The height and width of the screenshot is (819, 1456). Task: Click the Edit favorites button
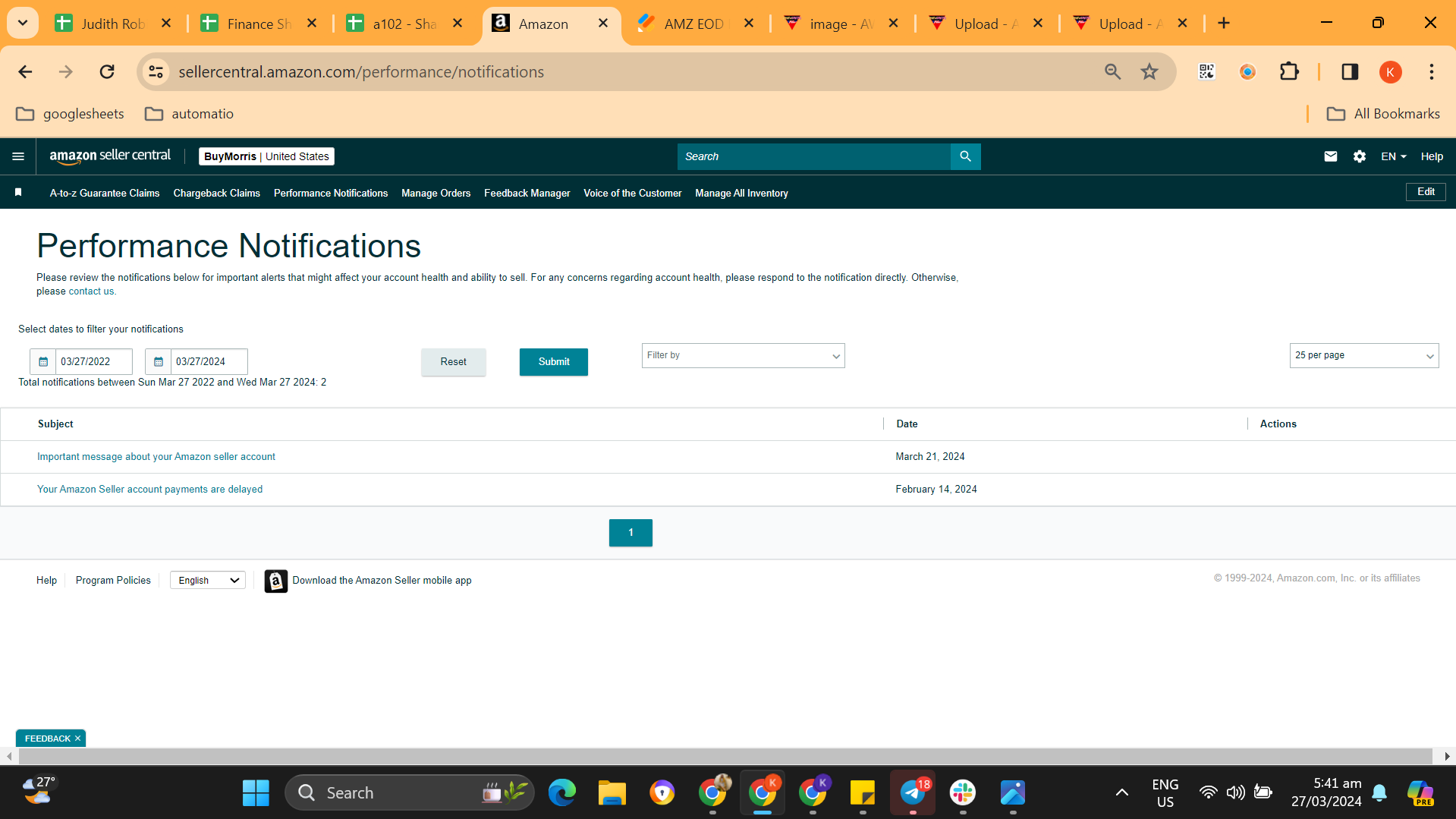pyautogui.click(x=1426, y=192)
